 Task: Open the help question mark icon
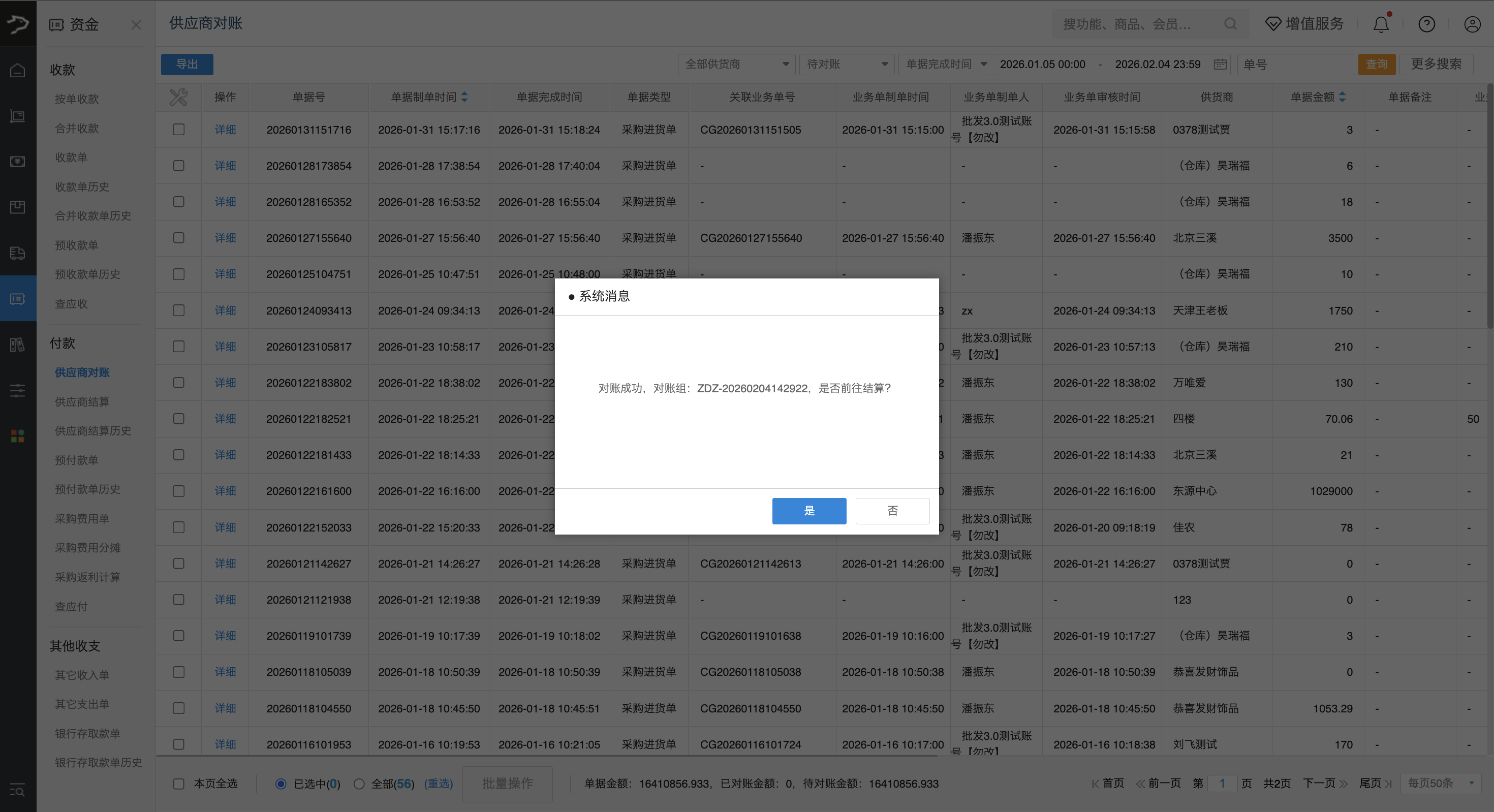1426,24
